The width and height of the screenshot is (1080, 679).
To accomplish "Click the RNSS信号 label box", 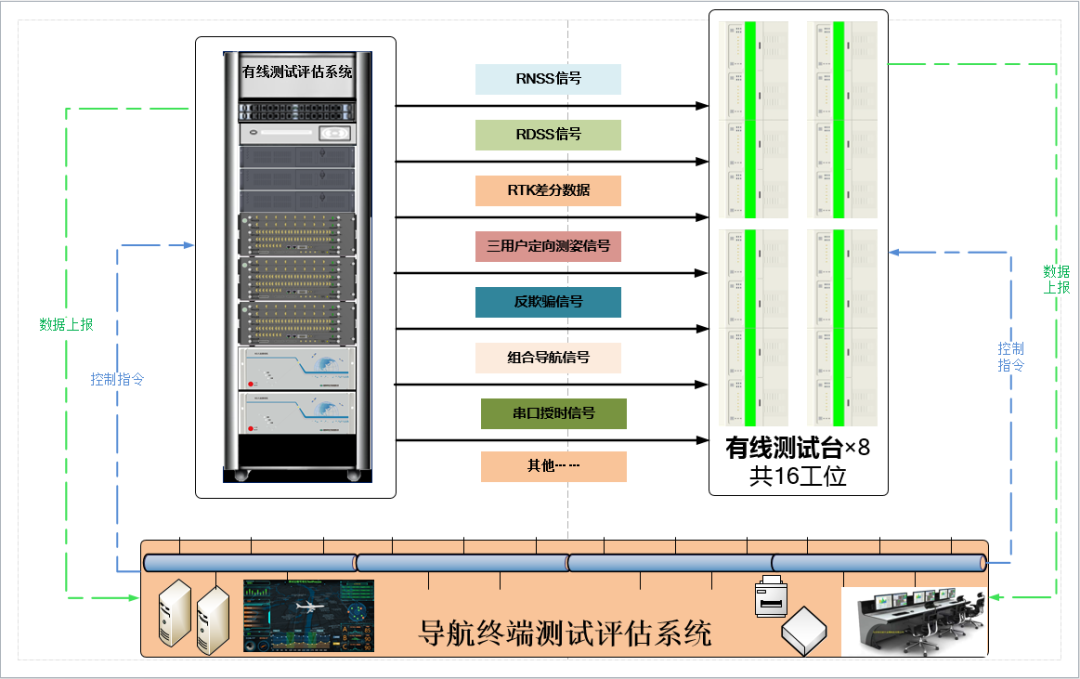I will [x=548, y=79].
